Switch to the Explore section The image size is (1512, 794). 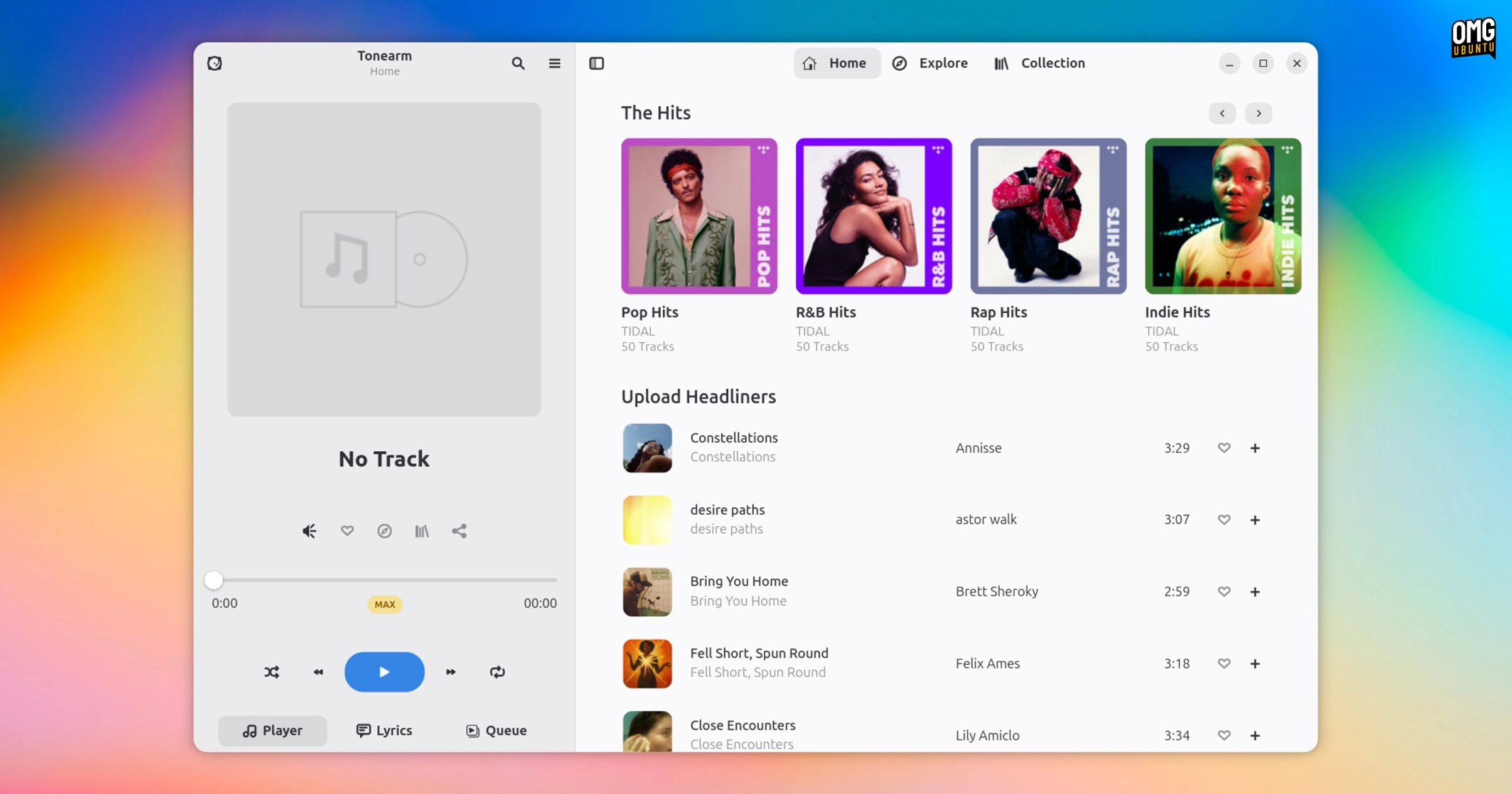click(x=931, y=63)
